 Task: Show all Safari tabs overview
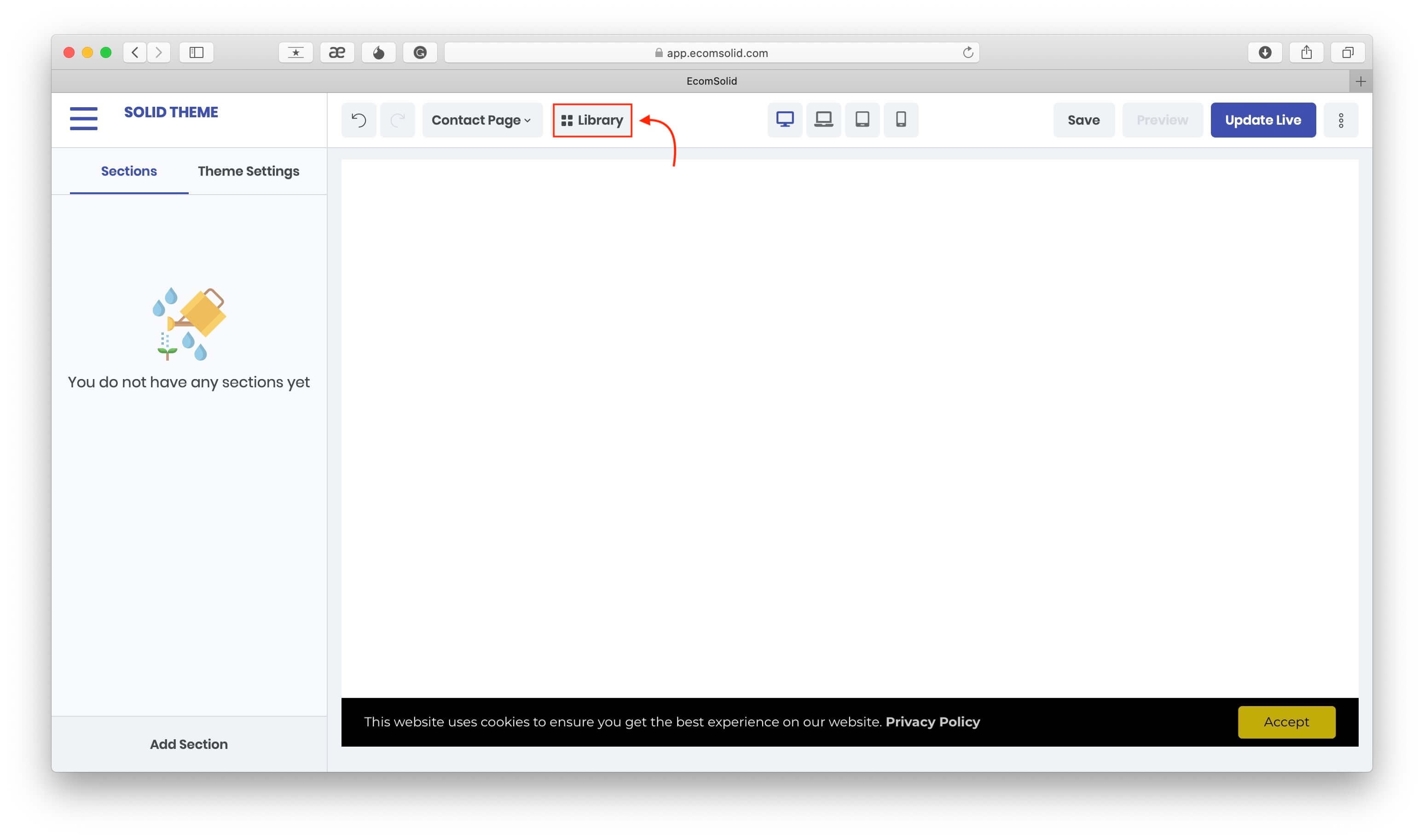coord(1348,52)
